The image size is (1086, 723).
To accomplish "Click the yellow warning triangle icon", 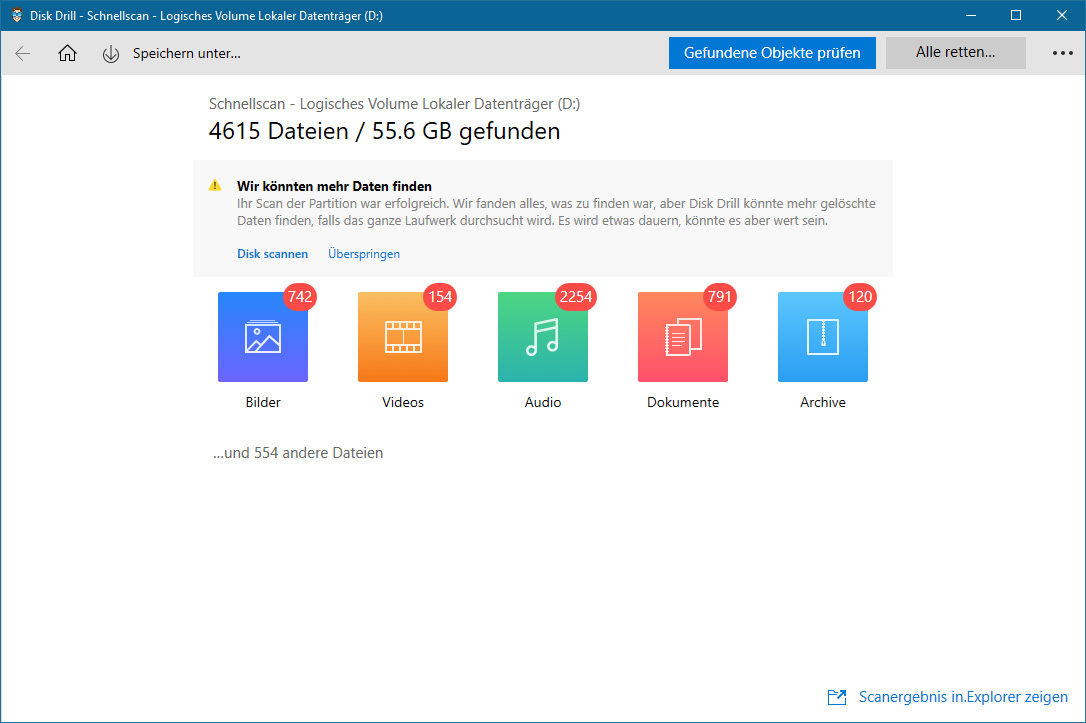I will click(x=215, y=186).
